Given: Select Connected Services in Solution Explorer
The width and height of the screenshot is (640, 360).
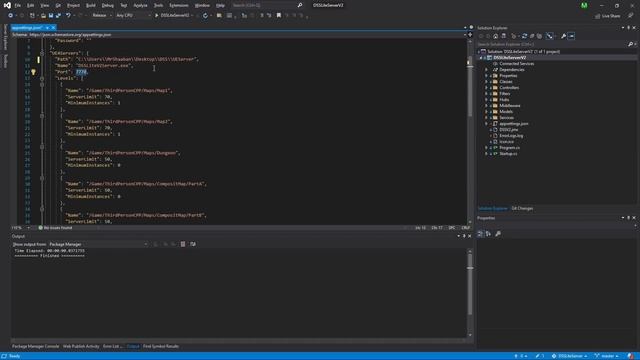Looking at the screenshot, I should click(x=516, y=64).
